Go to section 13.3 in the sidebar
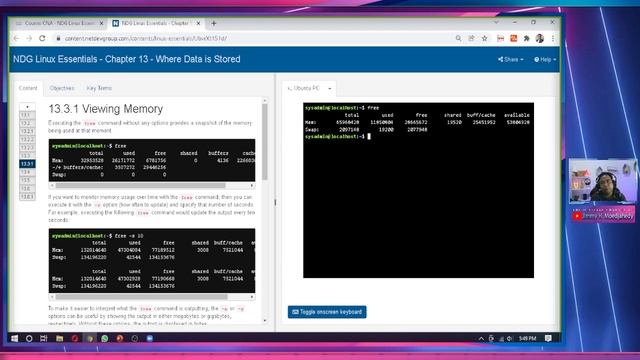 [x=27, y=156]
